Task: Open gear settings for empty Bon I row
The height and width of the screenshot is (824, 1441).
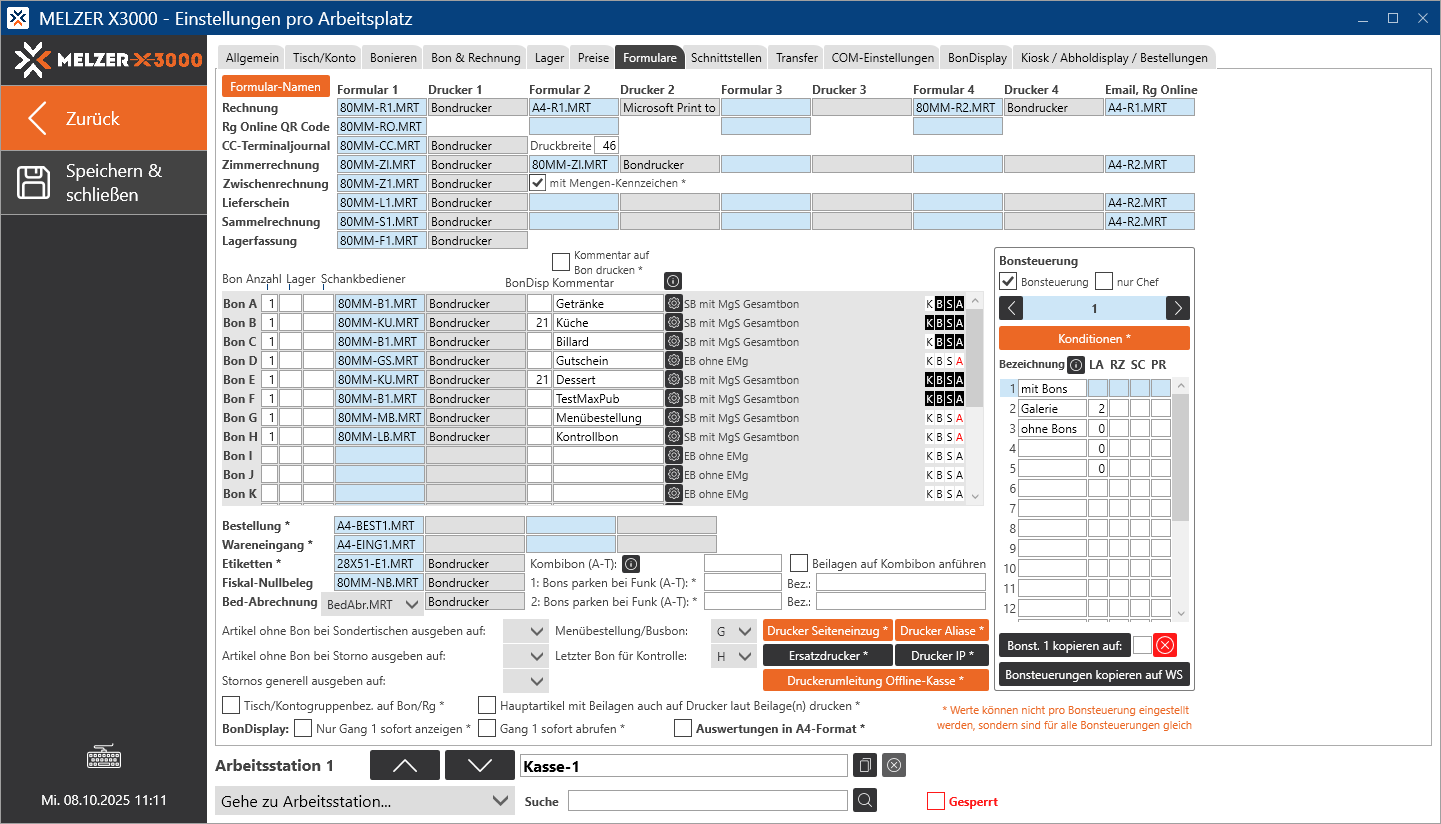Action: 674,455
